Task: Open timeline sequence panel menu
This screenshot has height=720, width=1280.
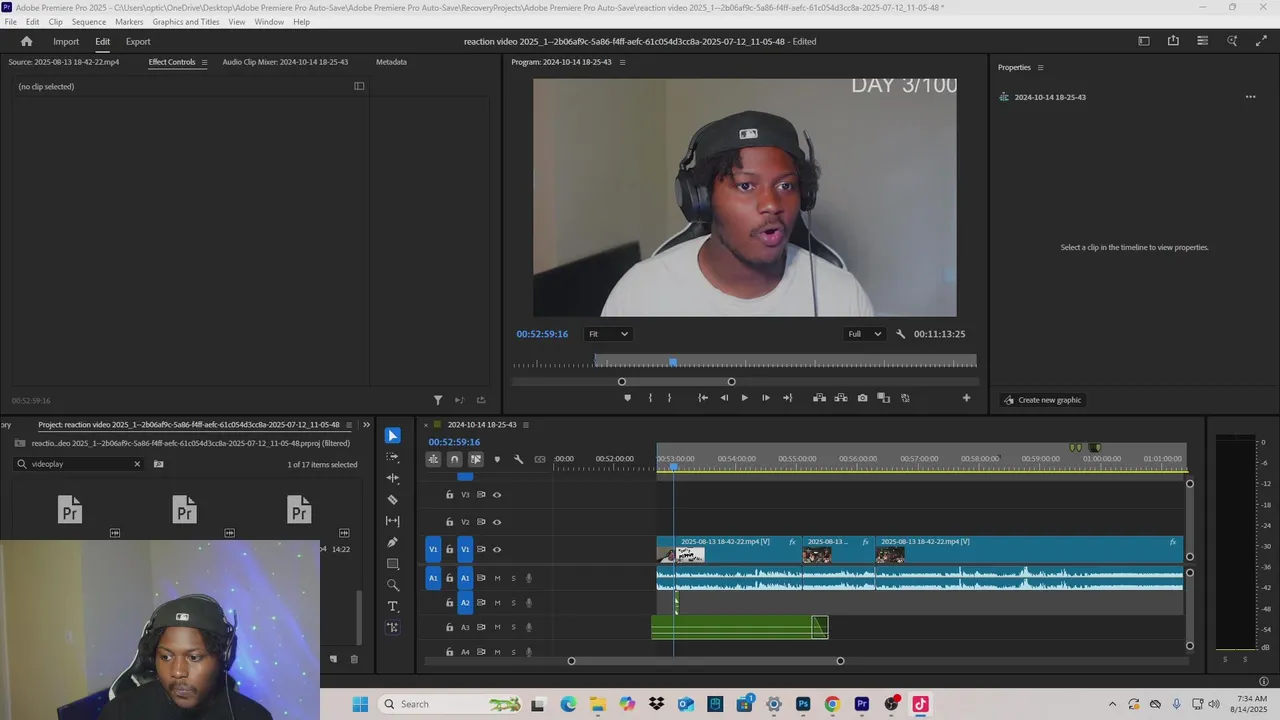Action: [526, 425]
